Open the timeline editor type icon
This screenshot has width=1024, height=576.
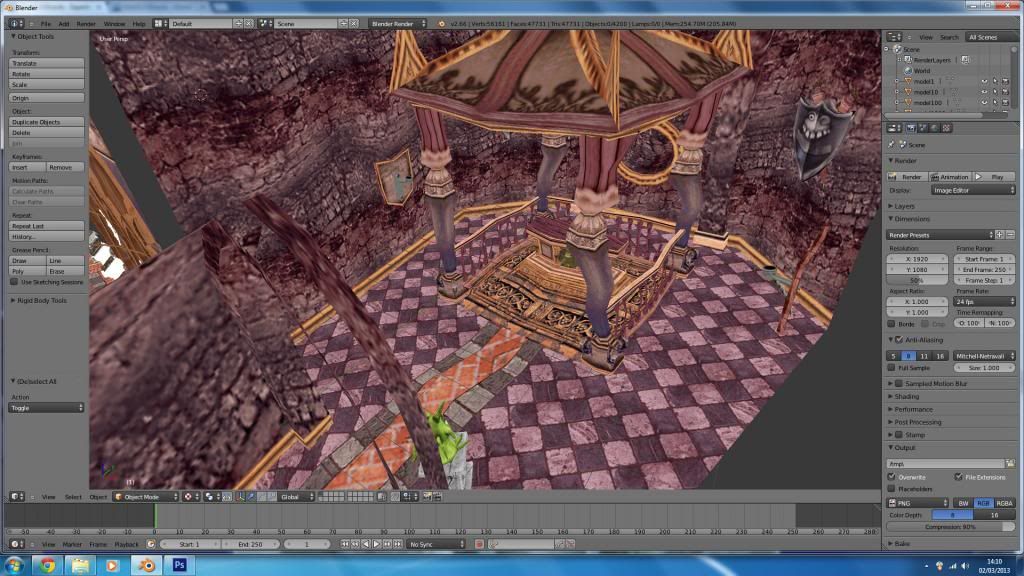coord(16,544)
